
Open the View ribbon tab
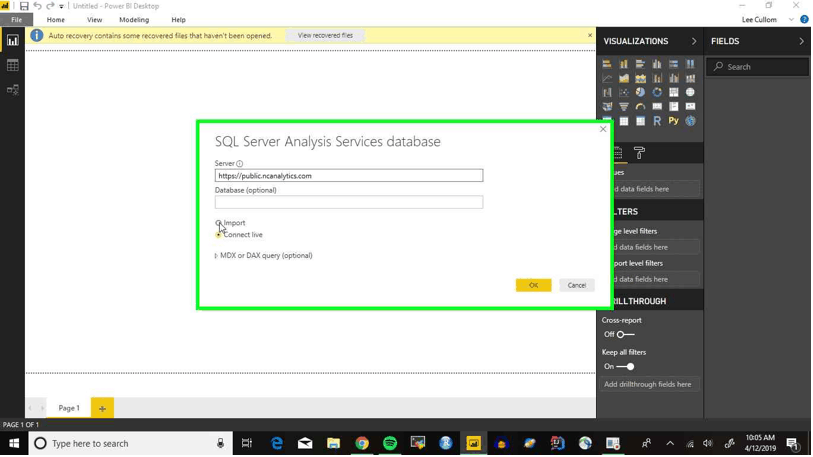coord(94,20)
